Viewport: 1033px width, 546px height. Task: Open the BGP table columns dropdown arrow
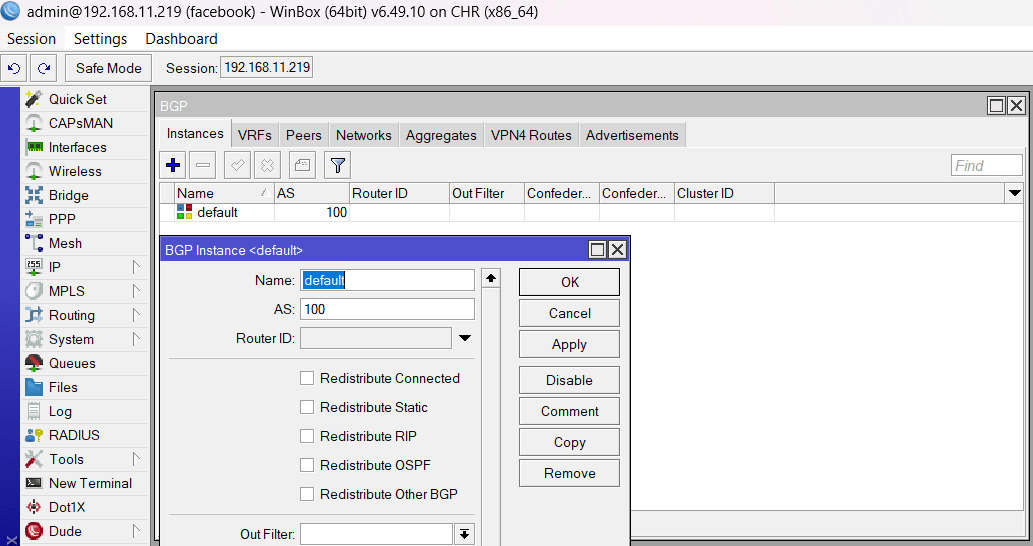1015,193
